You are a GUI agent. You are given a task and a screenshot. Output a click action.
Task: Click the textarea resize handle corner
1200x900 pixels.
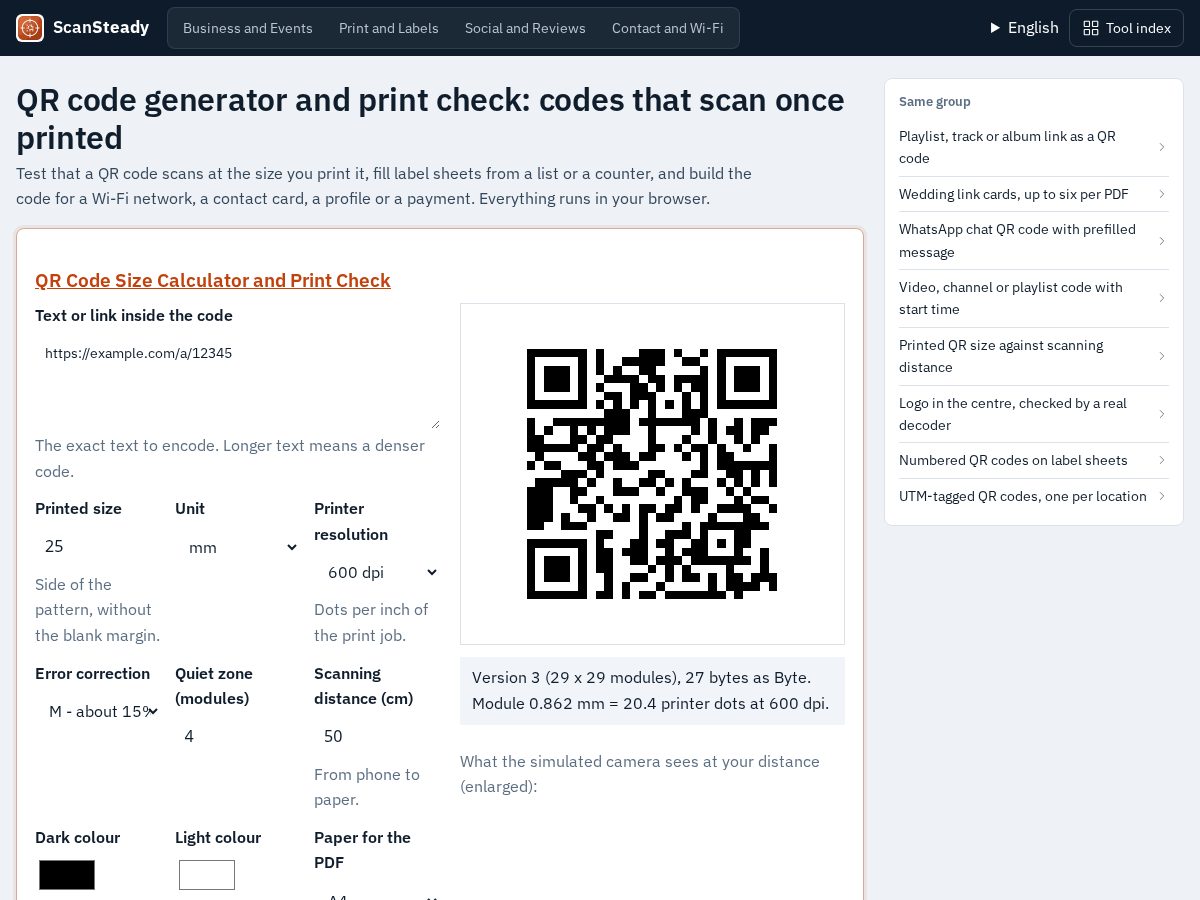435,425
